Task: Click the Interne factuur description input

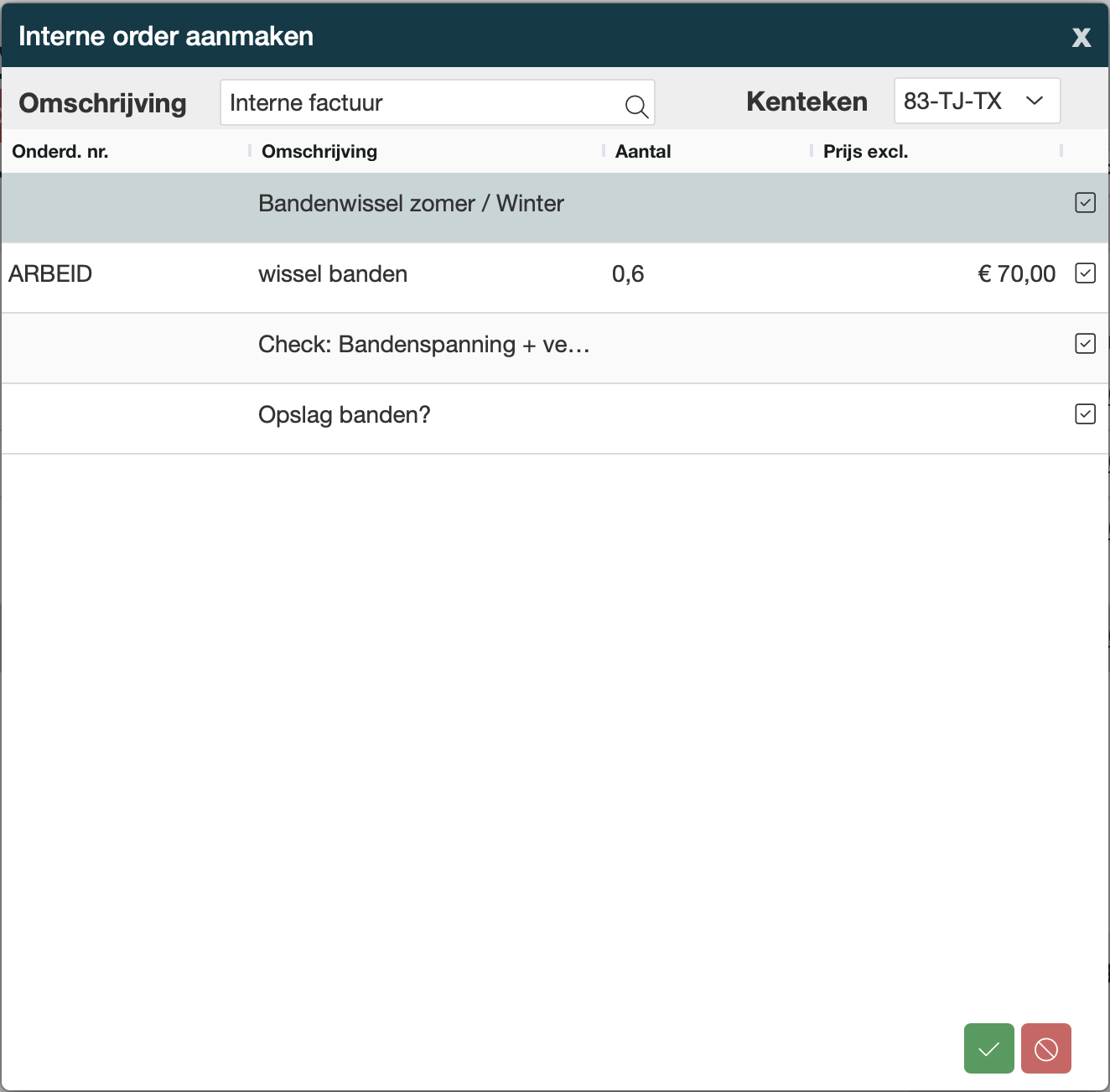Action: pyautogui.click(x=419, y=103)
